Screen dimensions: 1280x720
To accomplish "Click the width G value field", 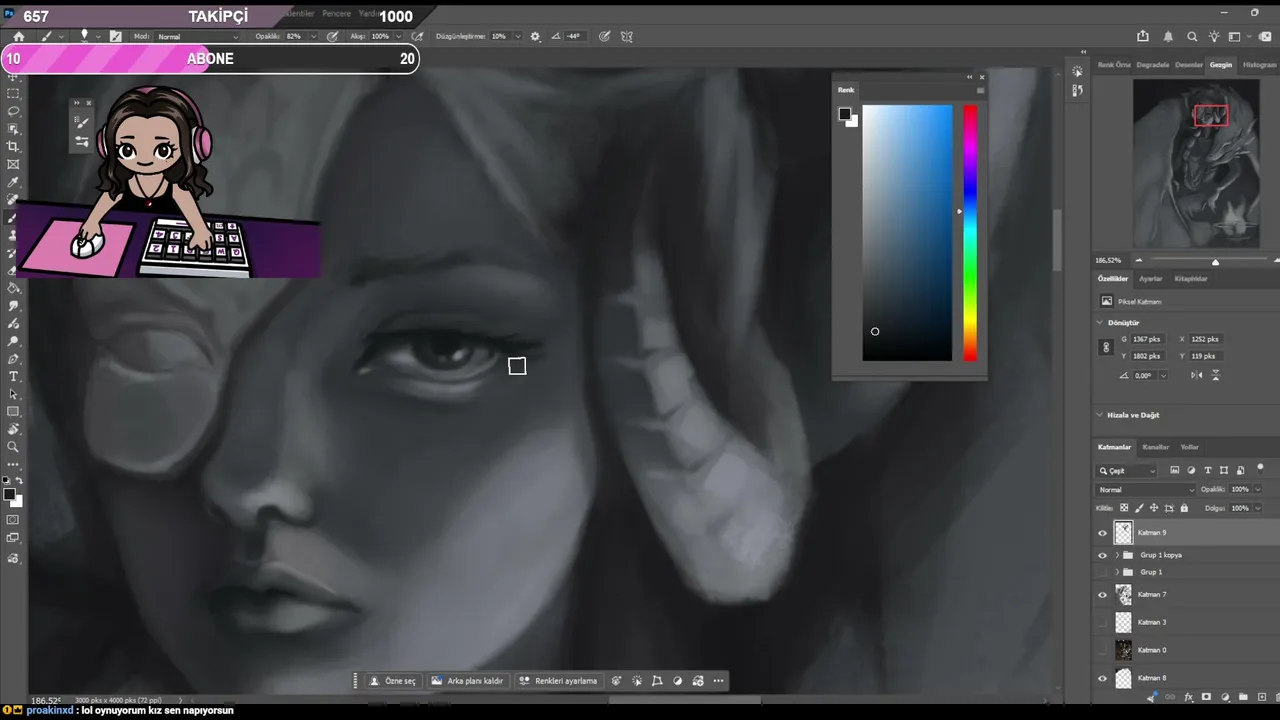I will 1147,339.
